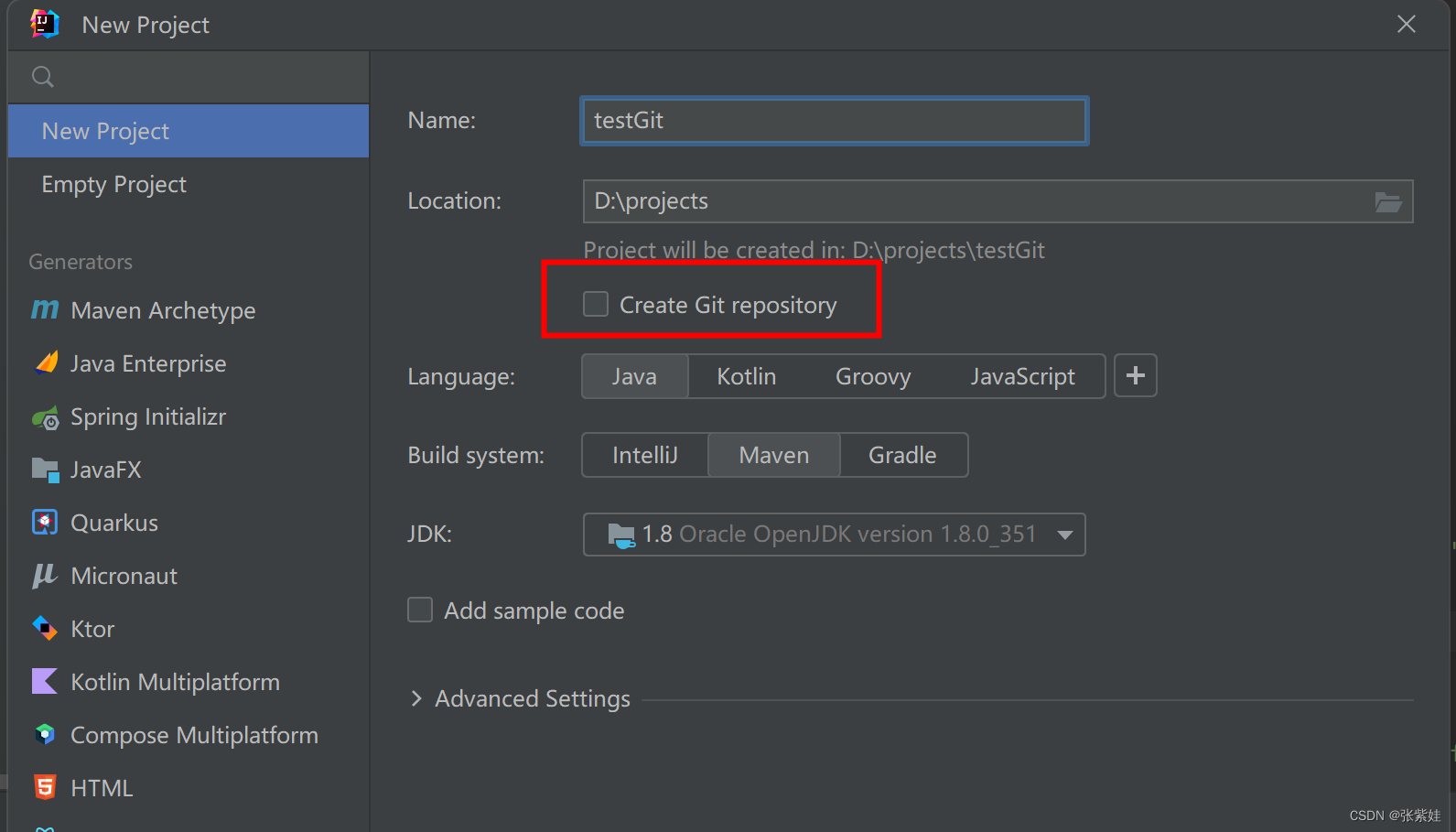Click the Maven Archetype generator icon
The height and width of the screenshot is (832, 1456).
(x=45, y=310)
